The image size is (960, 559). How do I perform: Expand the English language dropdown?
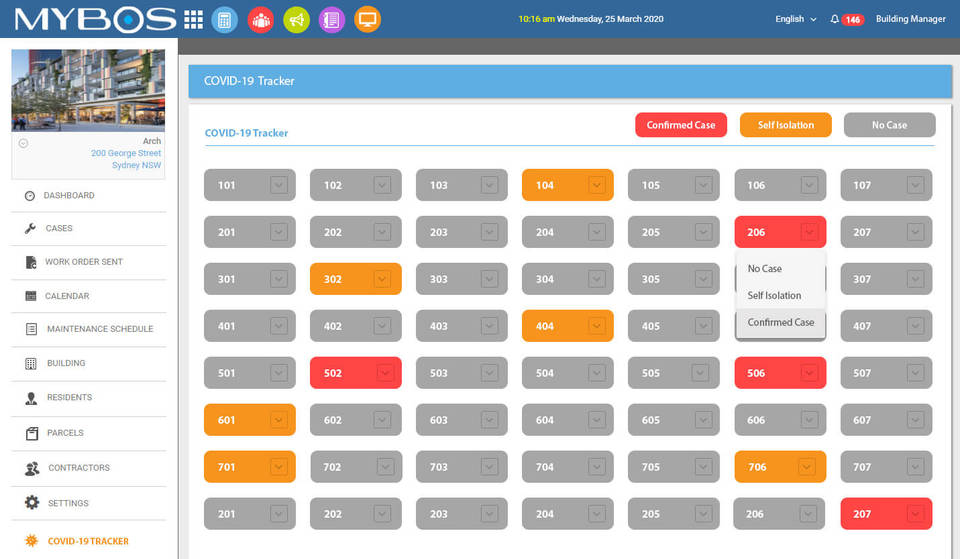(795, 19)
